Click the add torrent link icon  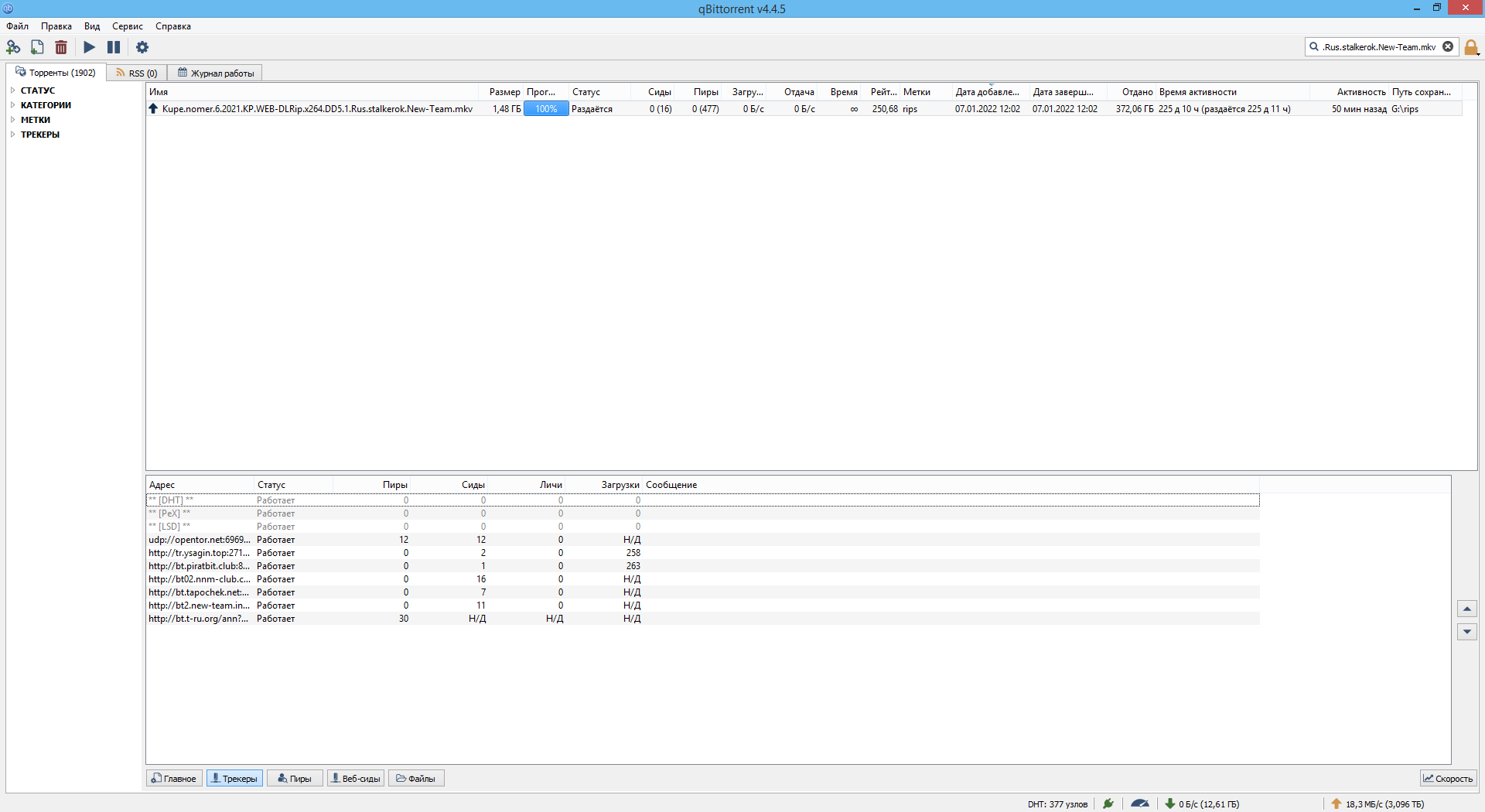point(13,47)
